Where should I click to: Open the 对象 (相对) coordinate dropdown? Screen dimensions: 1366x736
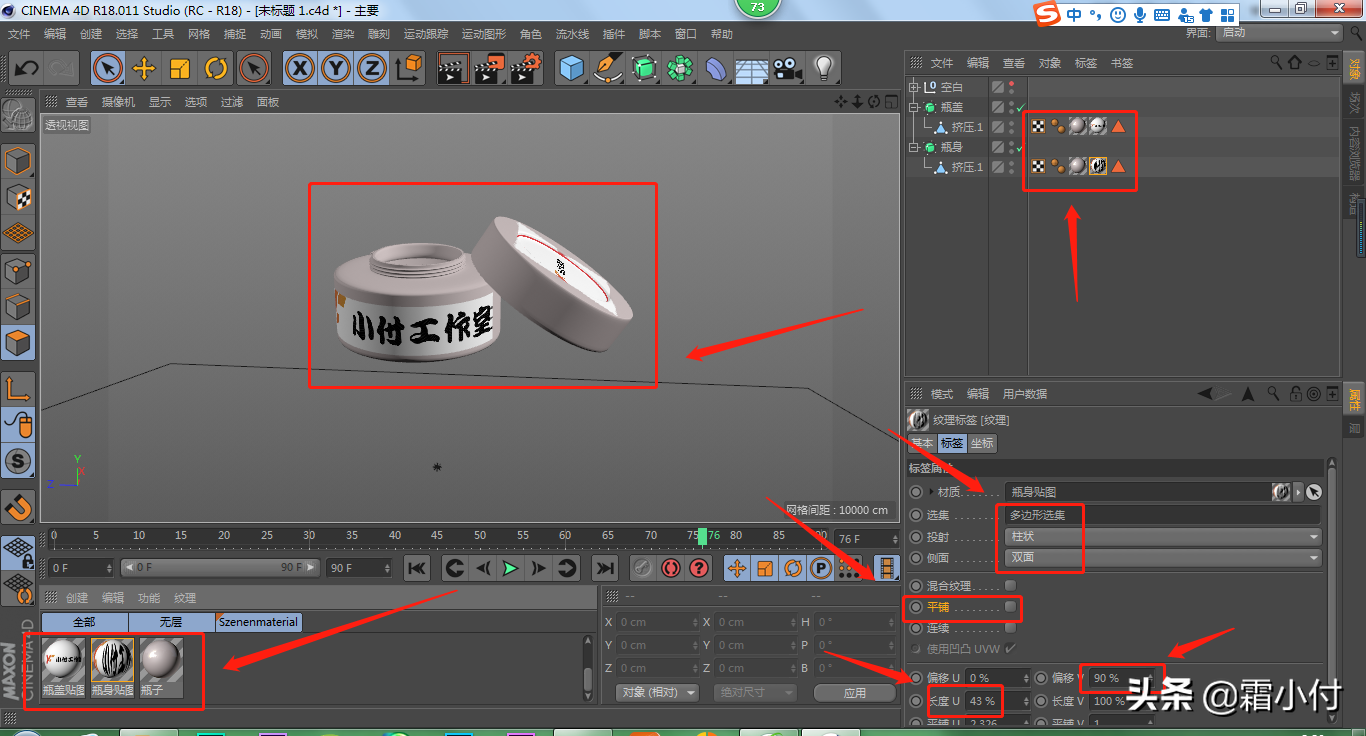(656, 692)
